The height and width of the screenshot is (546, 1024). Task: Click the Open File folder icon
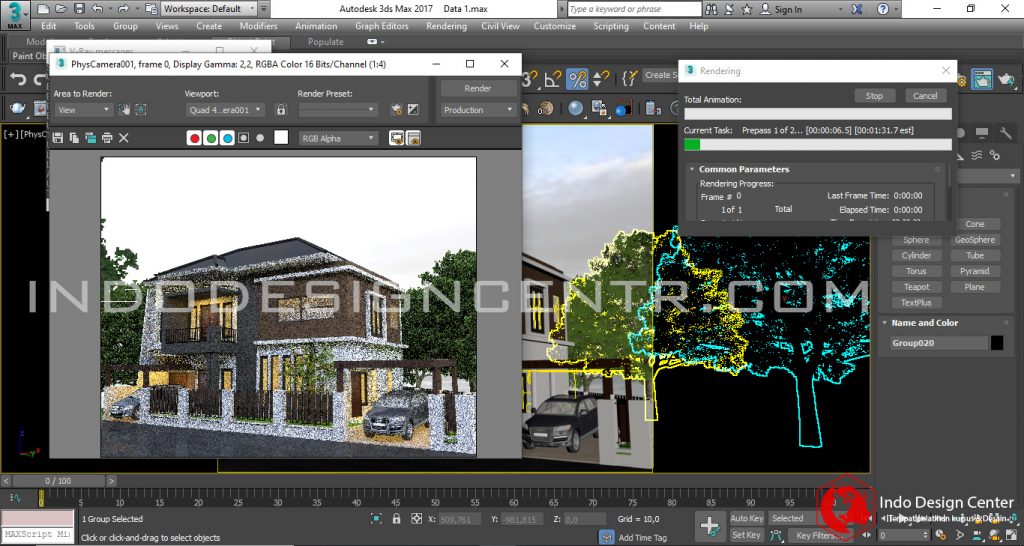pyautogui.click(x=61, y=9)
